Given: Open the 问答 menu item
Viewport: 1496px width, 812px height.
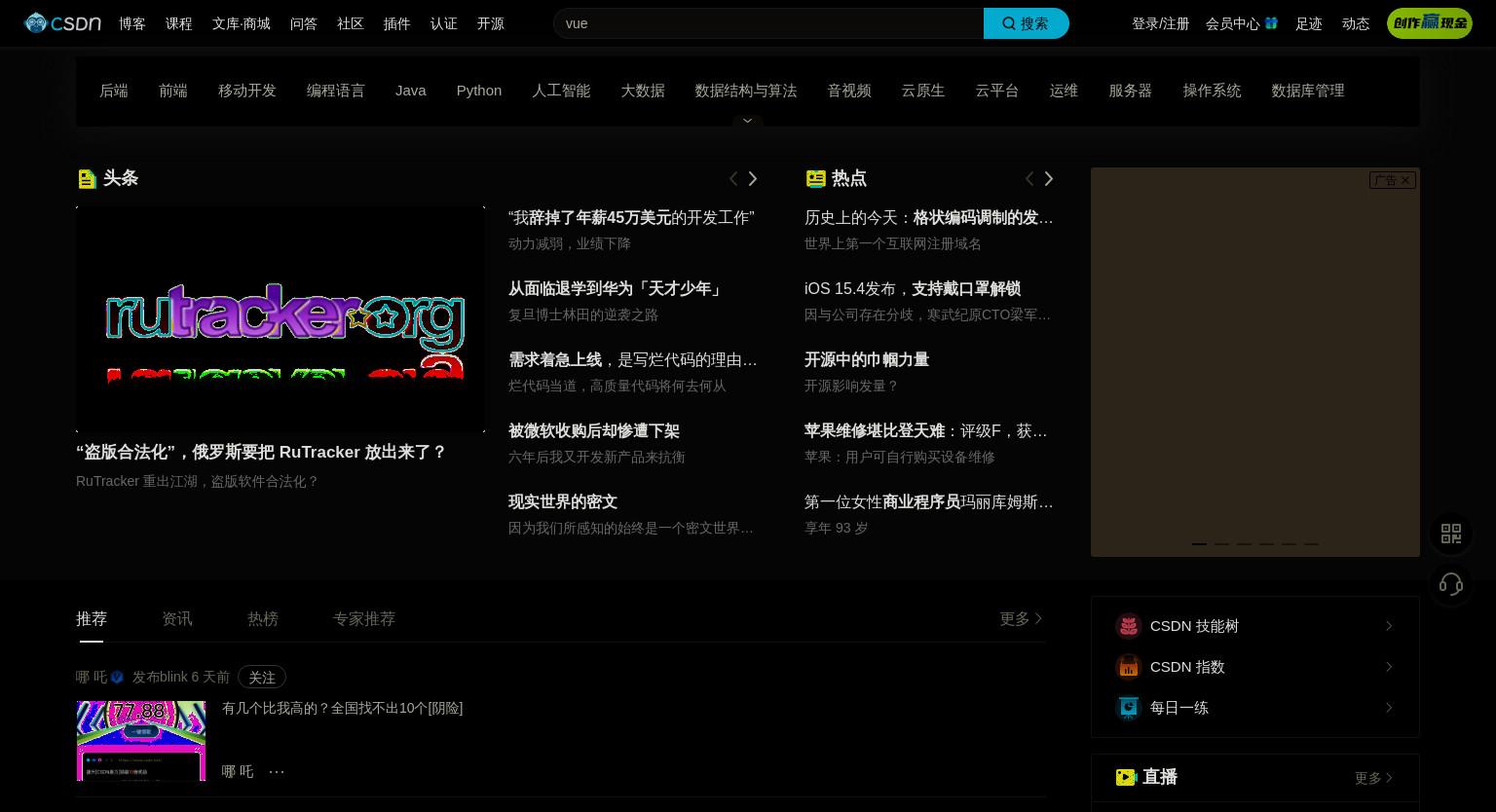Looking at the screenshot, I should tap(304, 23).
